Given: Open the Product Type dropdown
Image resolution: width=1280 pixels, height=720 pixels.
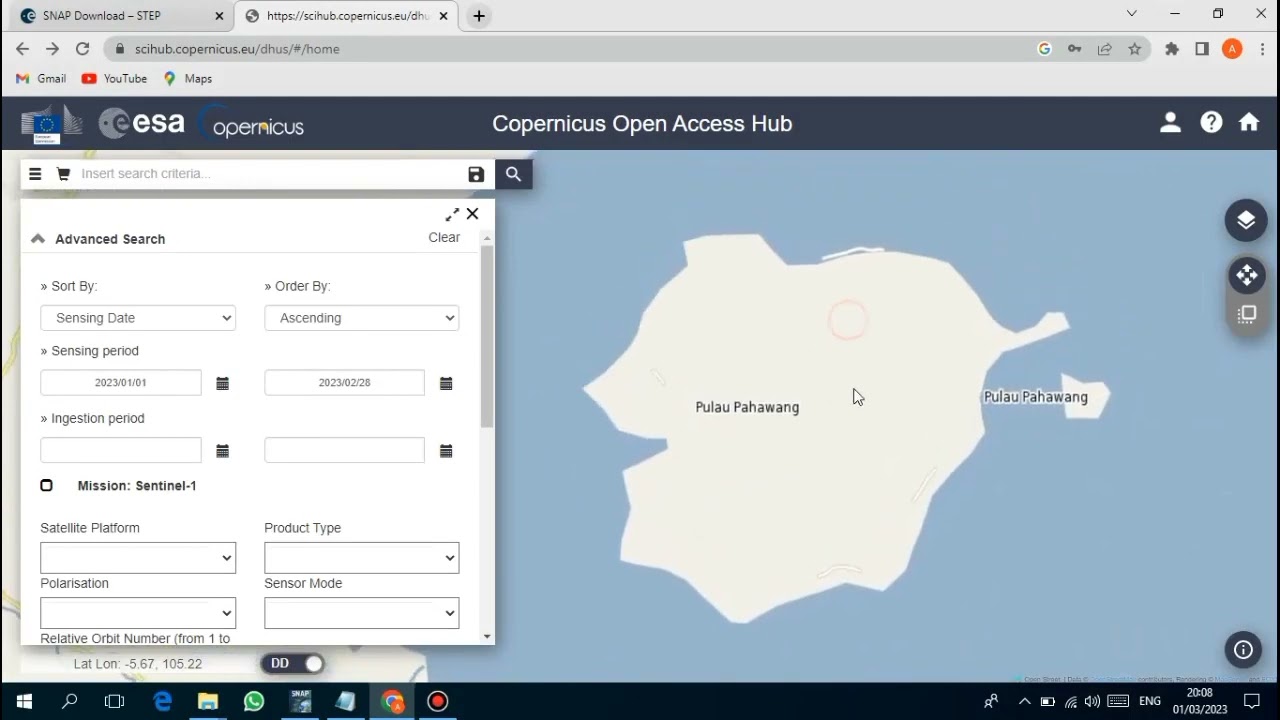Looking at the screenshot, I should tap(362, 558).
